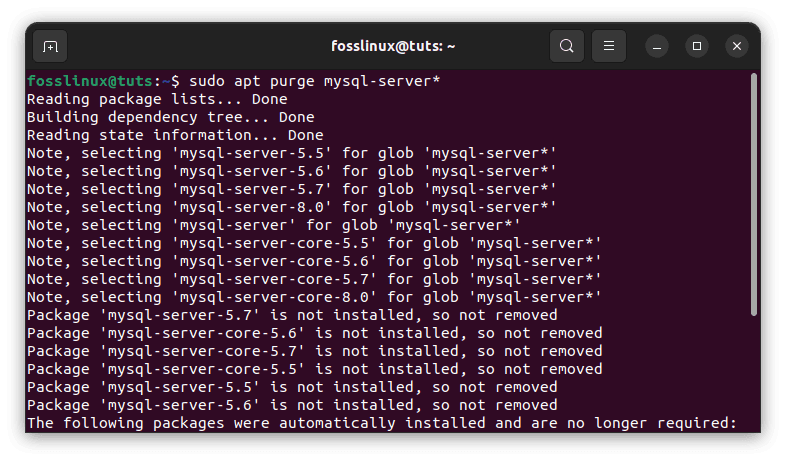This screenshot has width=786, height=461.
Task: Open a new terminal tab
Action: [50, 46]
